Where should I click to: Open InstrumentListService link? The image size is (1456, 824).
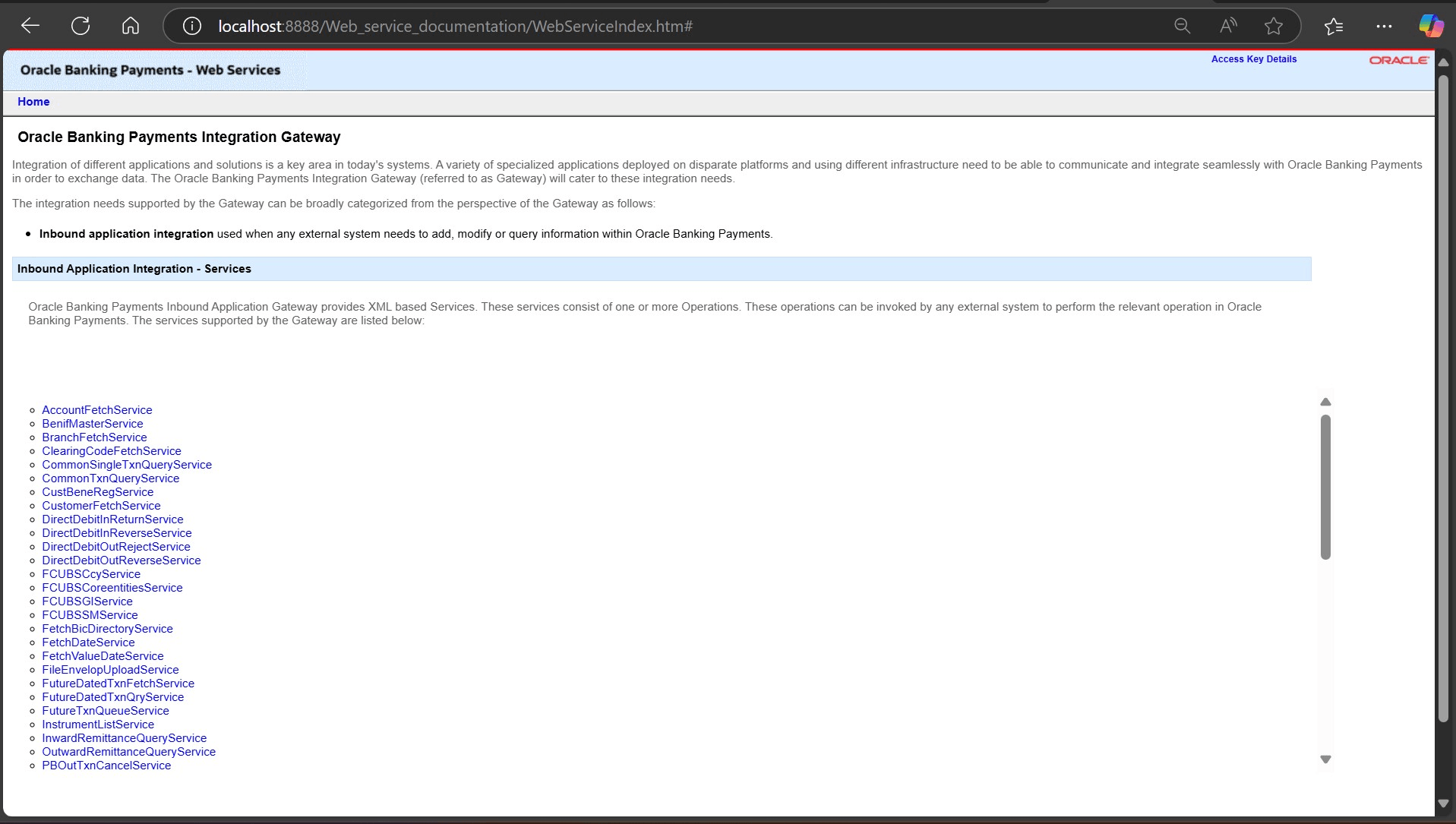(x=98, y=725)
